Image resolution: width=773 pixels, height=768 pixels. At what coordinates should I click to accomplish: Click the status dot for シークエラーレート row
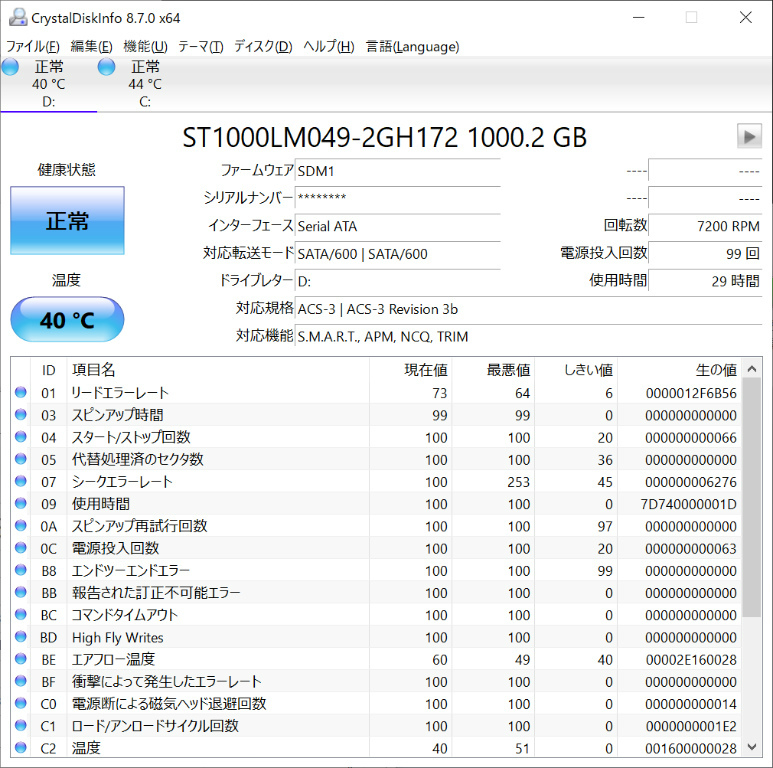(21, 481)
